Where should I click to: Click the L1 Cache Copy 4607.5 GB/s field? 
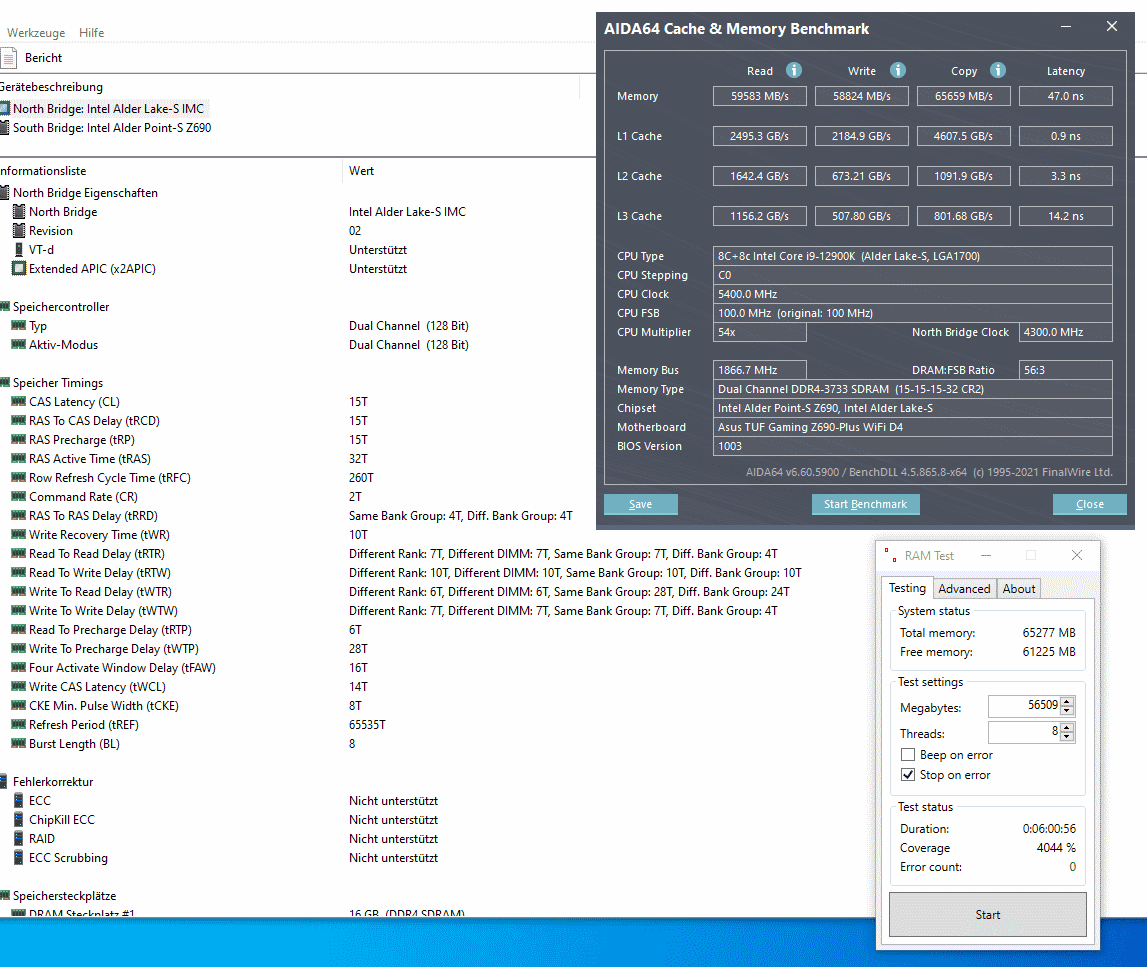click(963, 136)
